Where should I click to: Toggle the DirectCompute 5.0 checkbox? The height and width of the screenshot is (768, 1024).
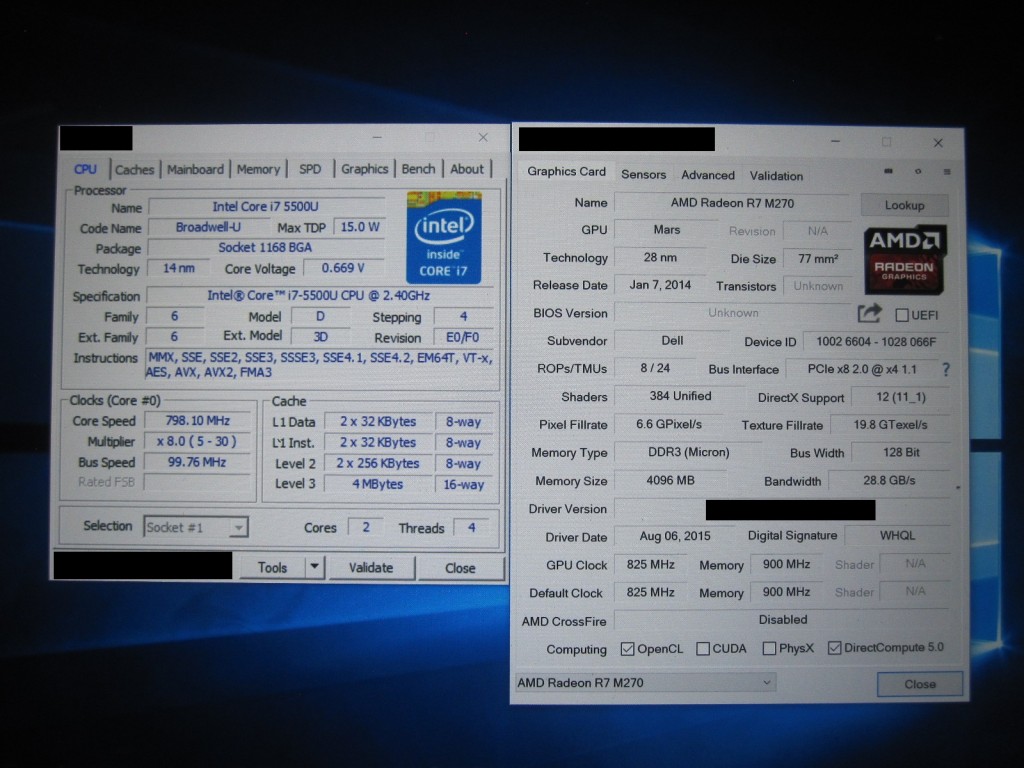[x=835, y=648]
